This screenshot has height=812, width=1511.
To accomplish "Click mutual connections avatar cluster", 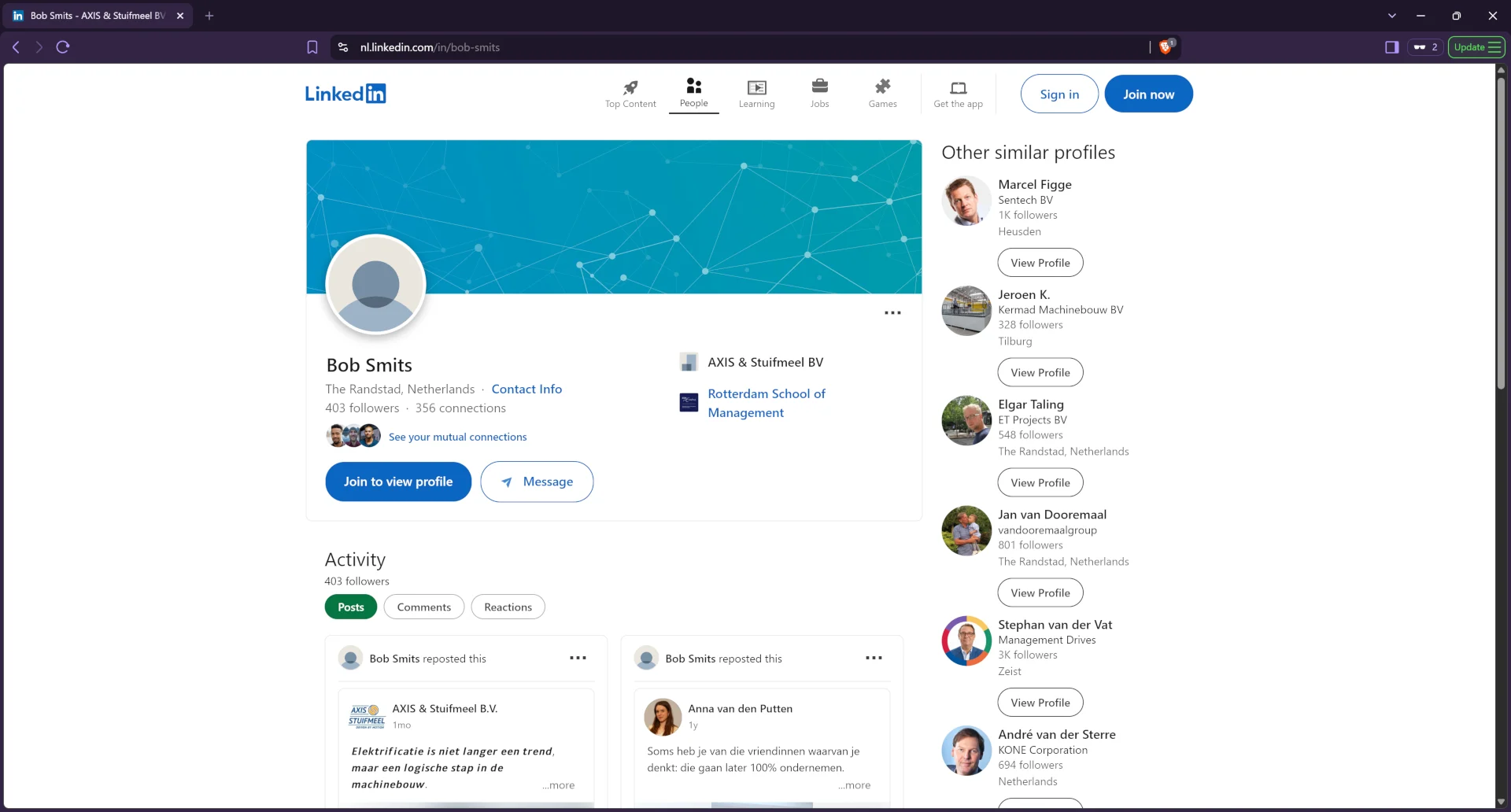I will (x=353, y=435).
